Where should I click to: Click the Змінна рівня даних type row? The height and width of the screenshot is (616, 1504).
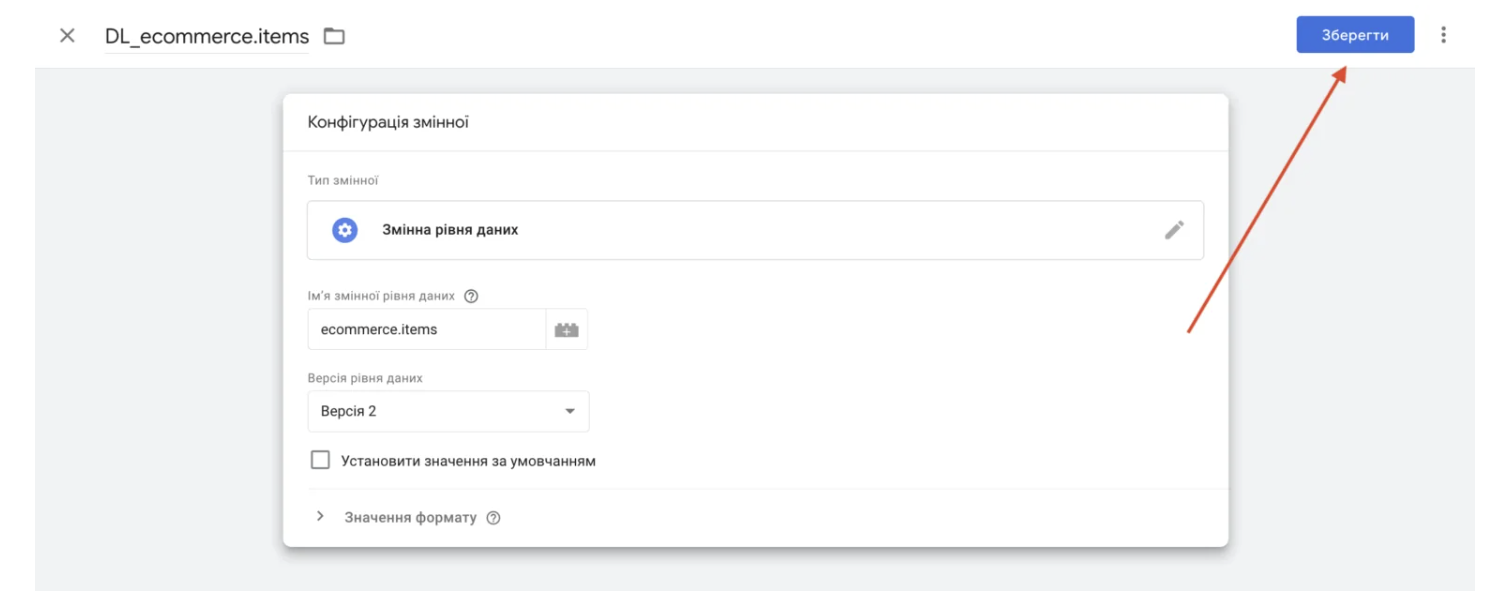click(755, 230)
